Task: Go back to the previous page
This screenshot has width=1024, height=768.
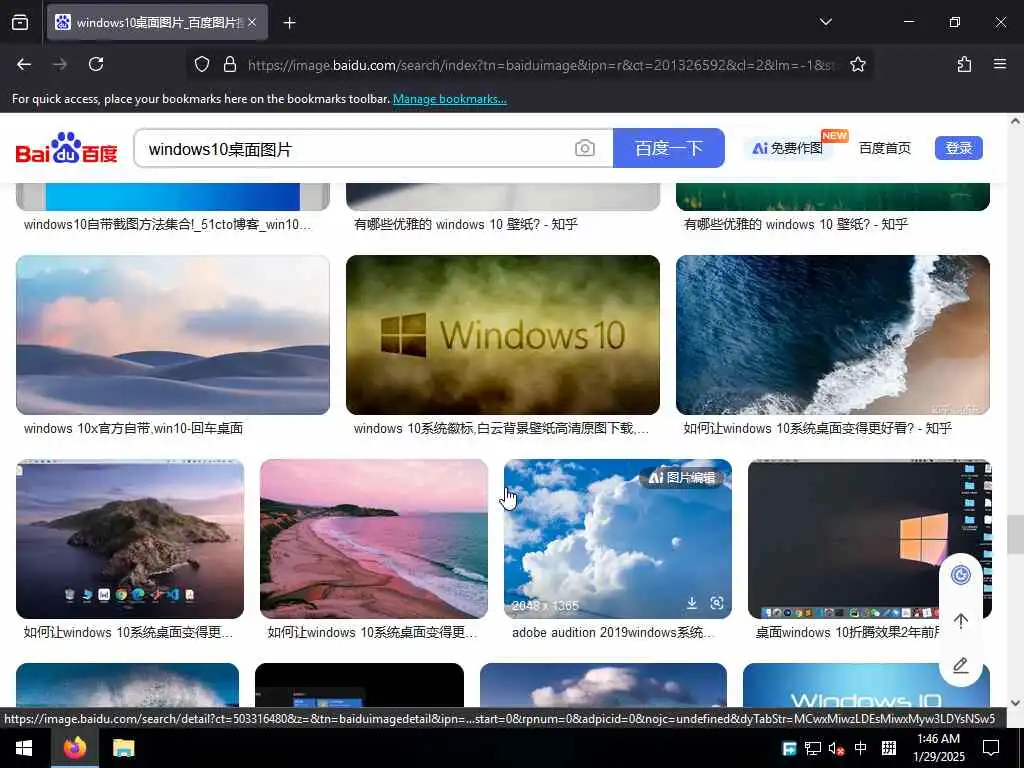Action: 24,64
